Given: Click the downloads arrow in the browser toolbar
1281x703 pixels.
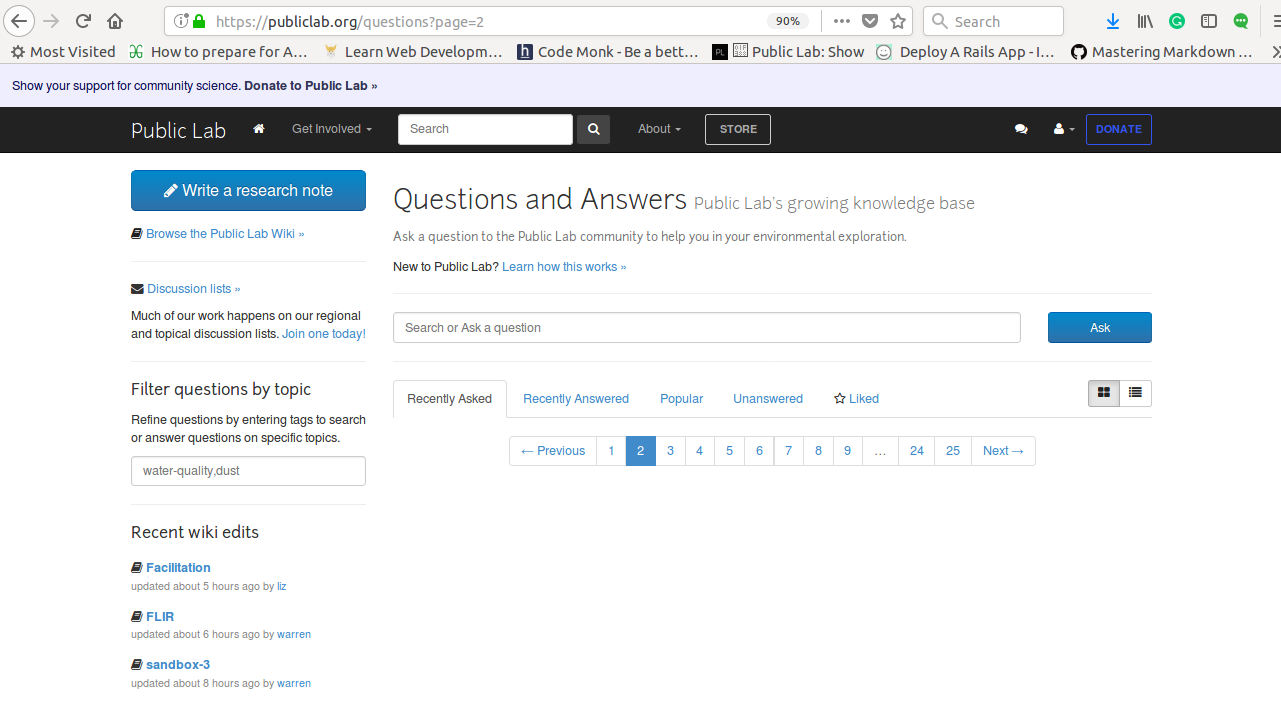Looking at the screenshot, I should (x=1112, y=20).
